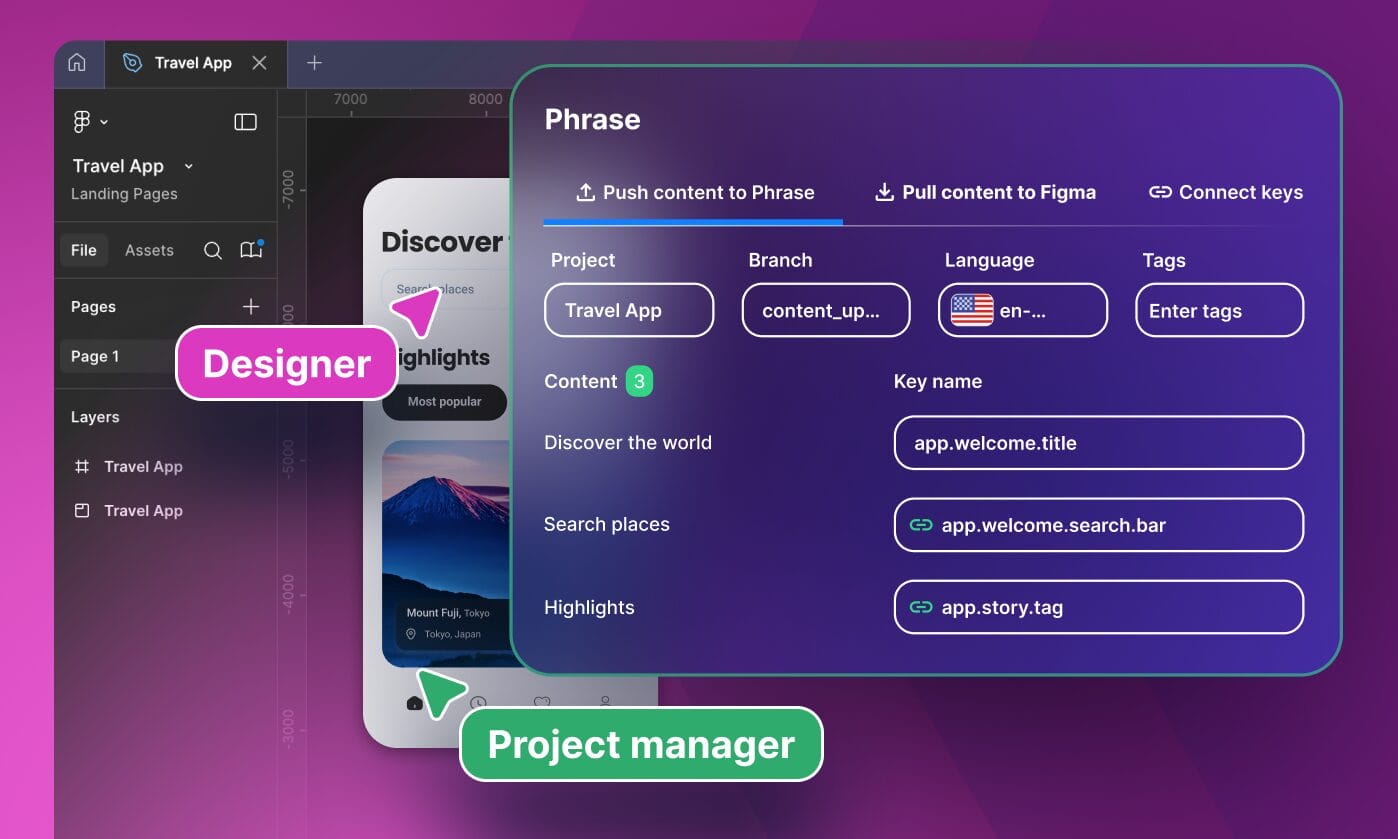Open the Figma main menu icon

[84, 121]
